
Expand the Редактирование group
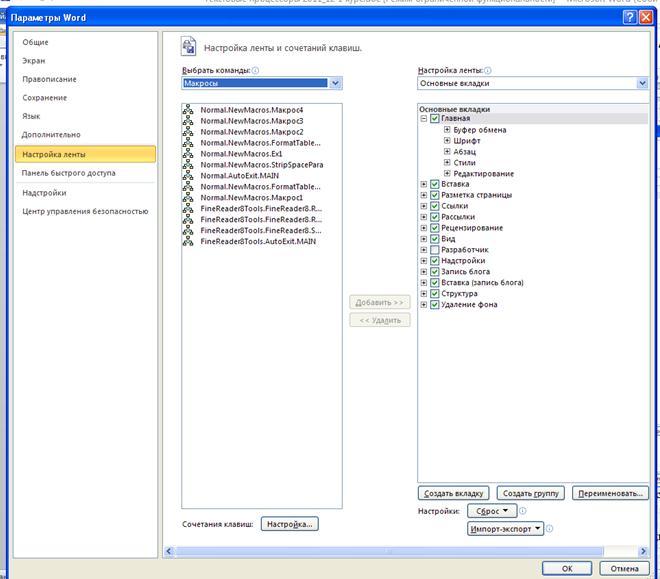(447, 173)
